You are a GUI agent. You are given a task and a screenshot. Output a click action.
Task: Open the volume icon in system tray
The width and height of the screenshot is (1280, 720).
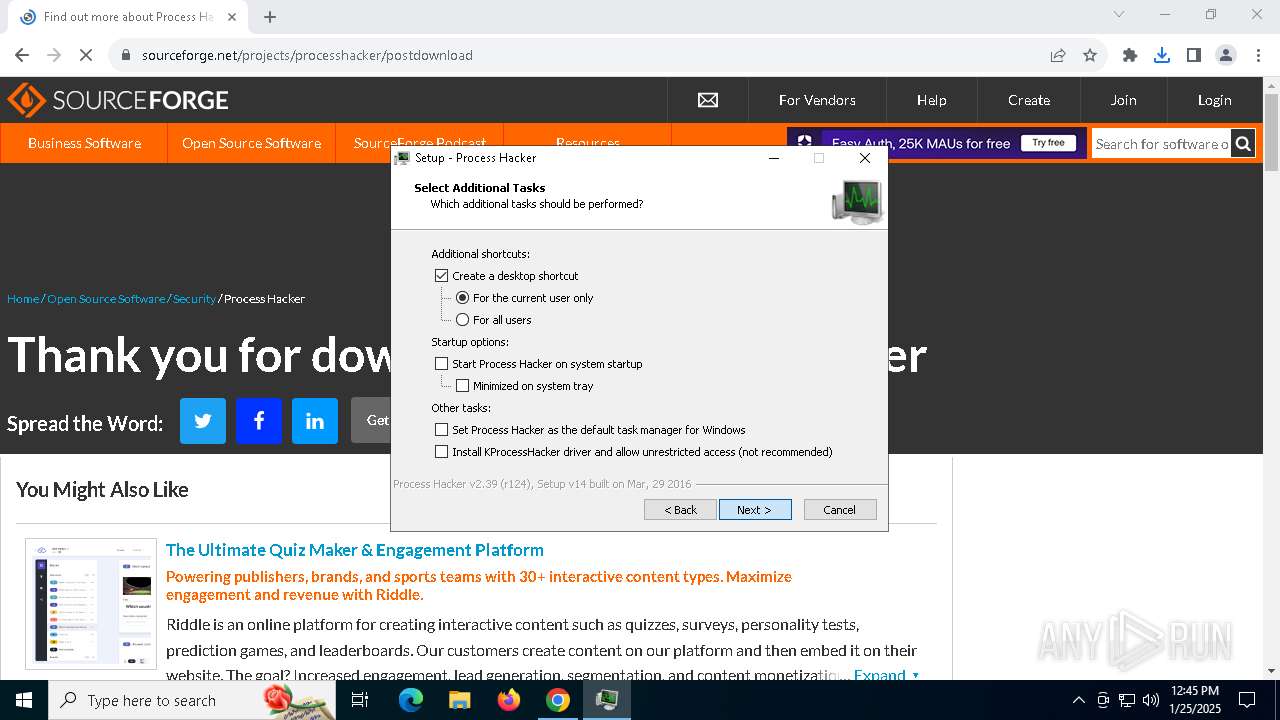1151,700
